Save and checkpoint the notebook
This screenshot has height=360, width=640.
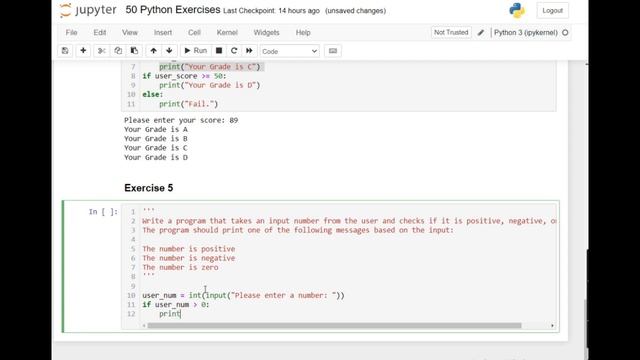click(65, 51)
